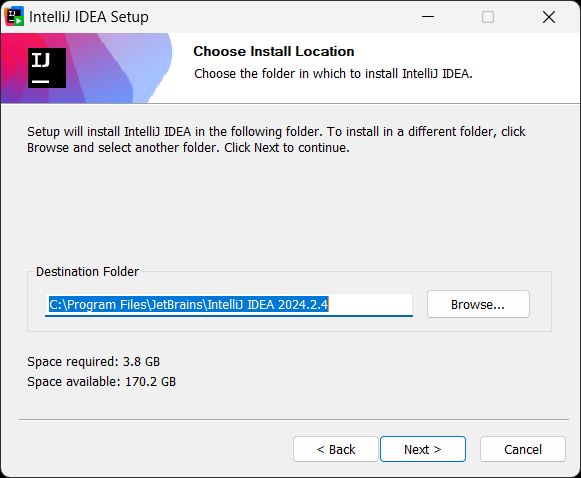Viewport: 581px width, 478px height.
Task: Go to the previous step with Back
Action: [x=336, y=449]
